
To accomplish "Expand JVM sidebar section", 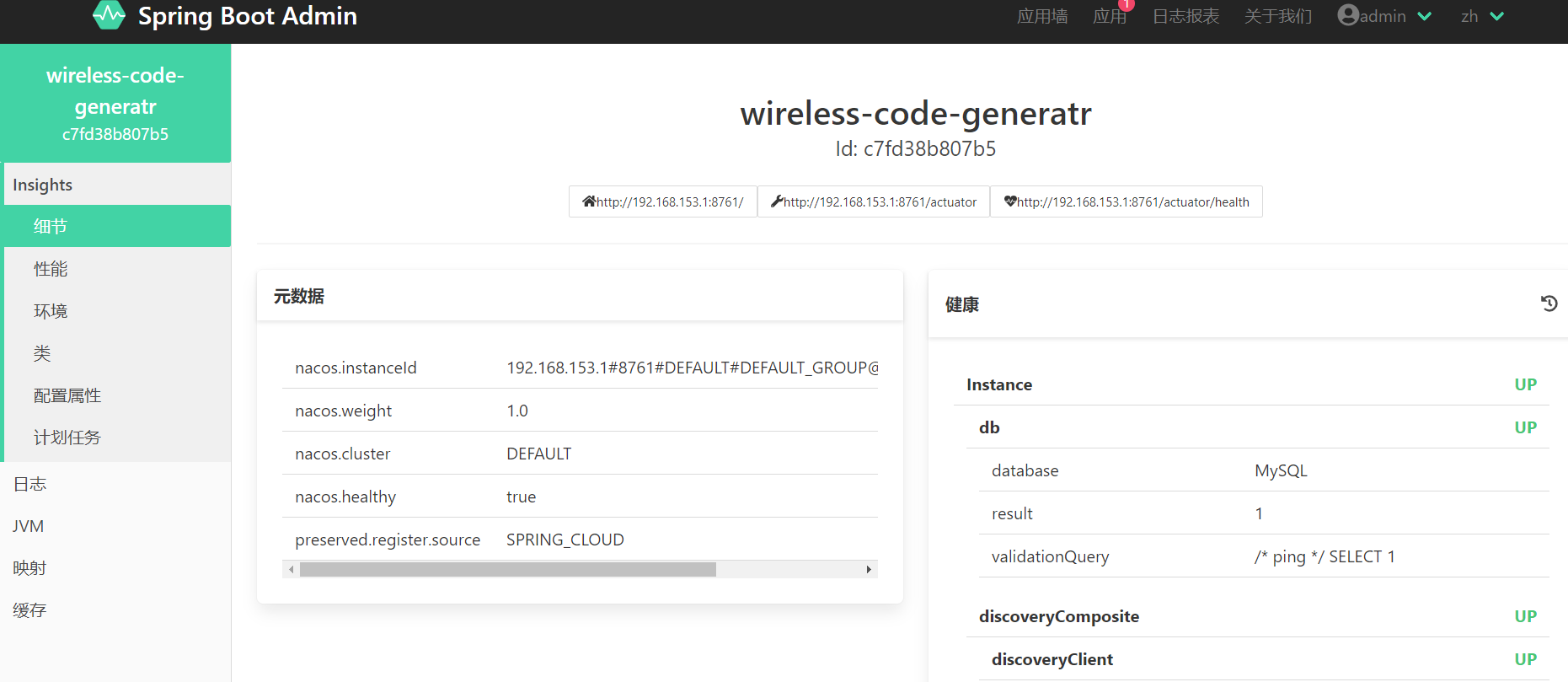I will point(115,526).
